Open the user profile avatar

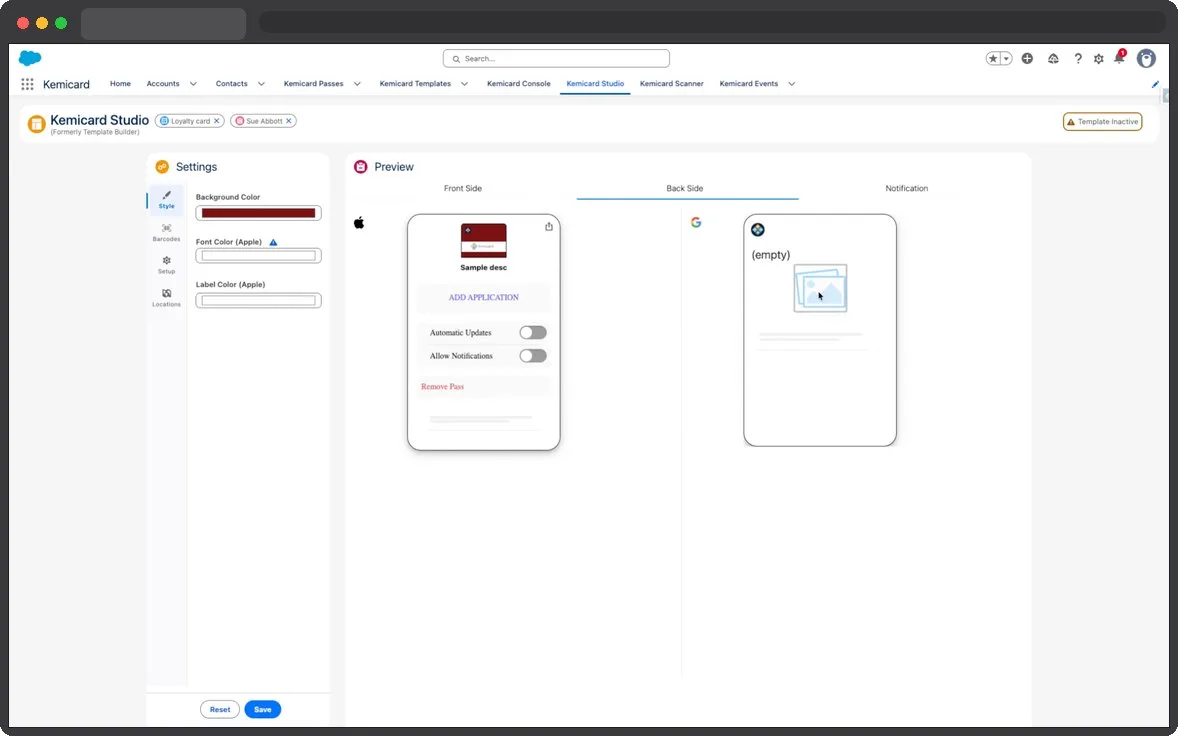tap(1146, 59)
